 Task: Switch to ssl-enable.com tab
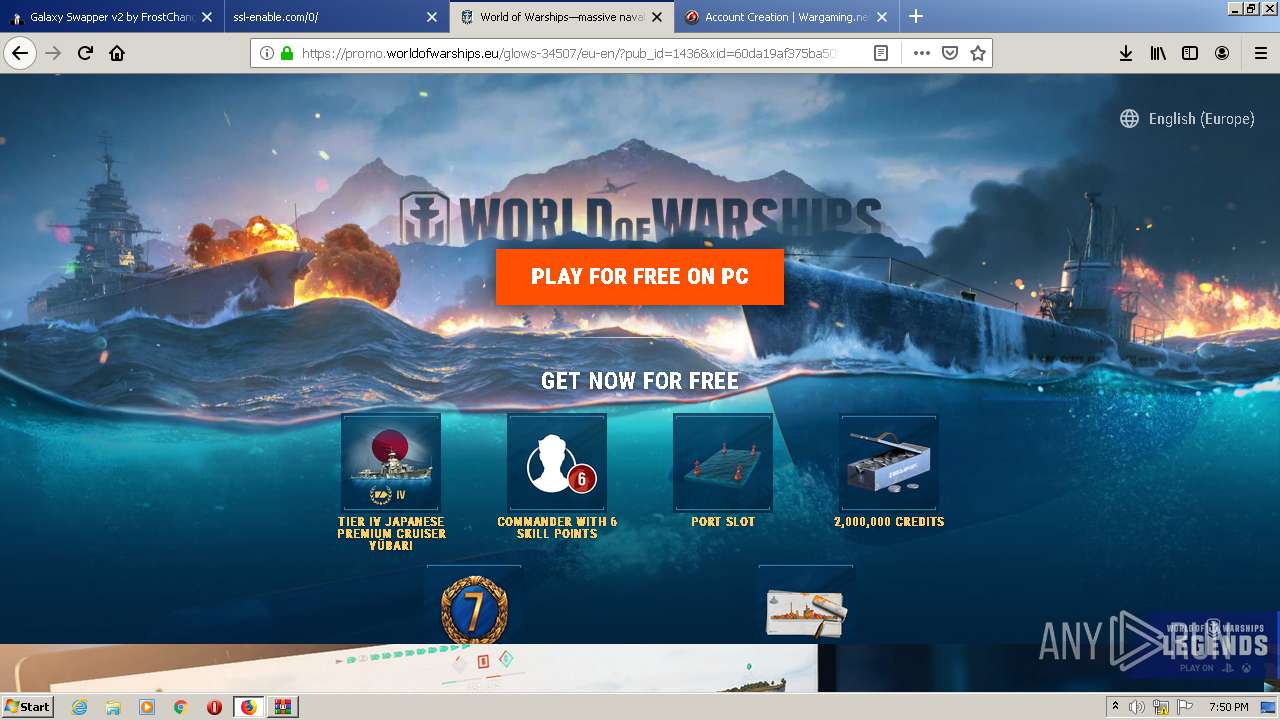tap(335, 17)
